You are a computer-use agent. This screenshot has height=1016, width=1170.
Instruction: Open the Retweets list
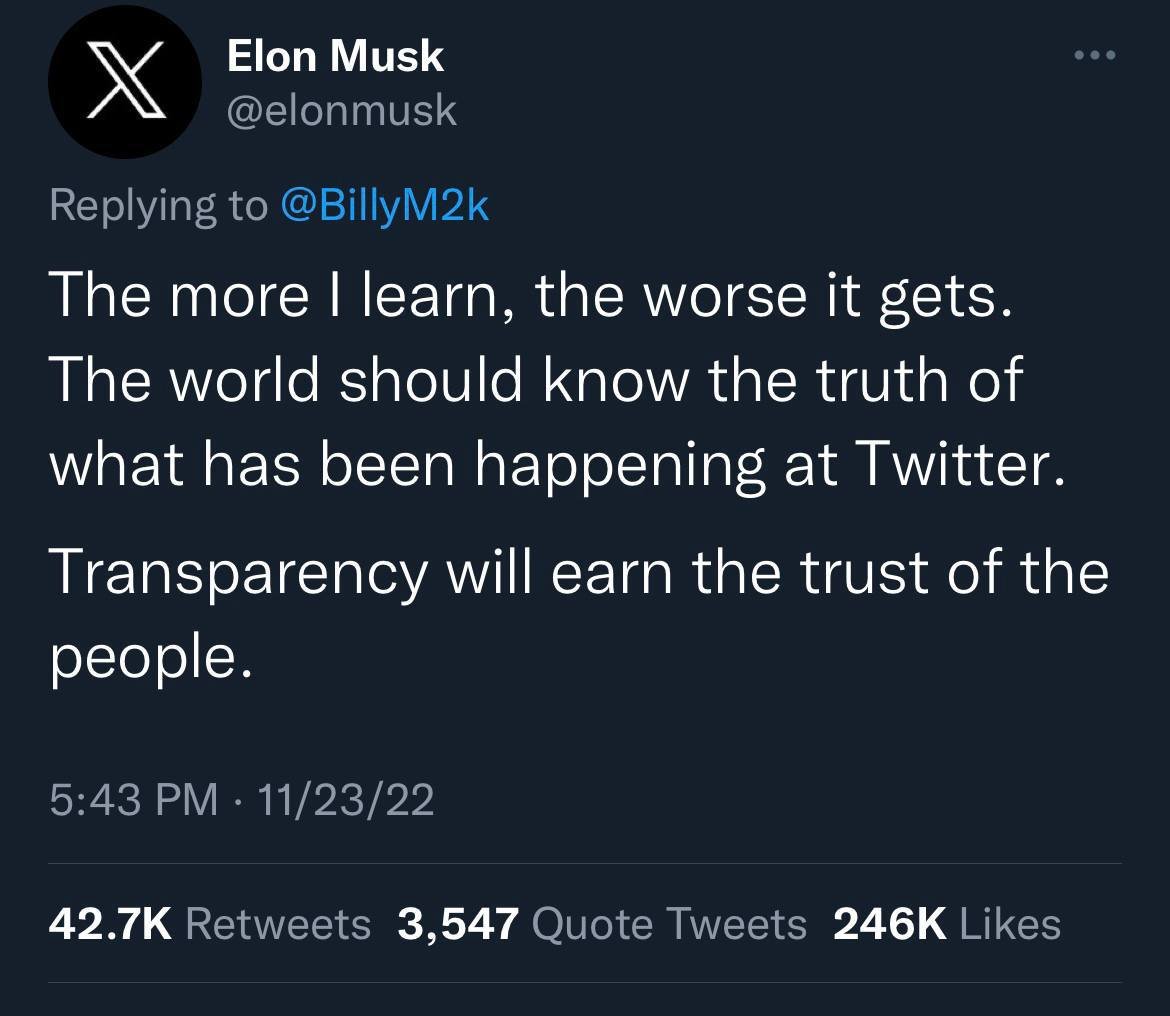coord(278,923)
